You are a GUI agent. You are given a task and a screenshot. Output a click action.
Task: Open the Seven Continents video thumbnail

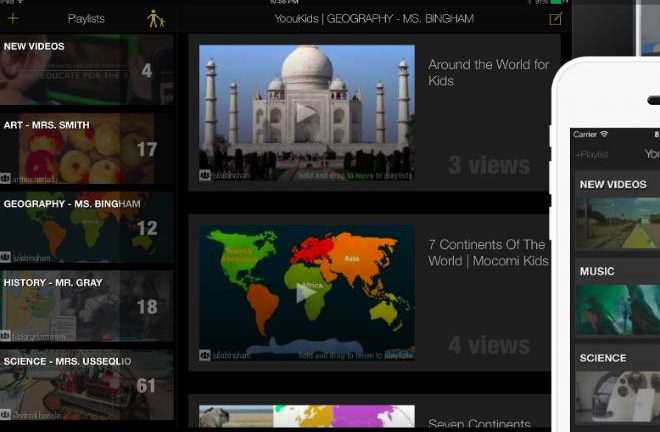click(x=306, y=416)
